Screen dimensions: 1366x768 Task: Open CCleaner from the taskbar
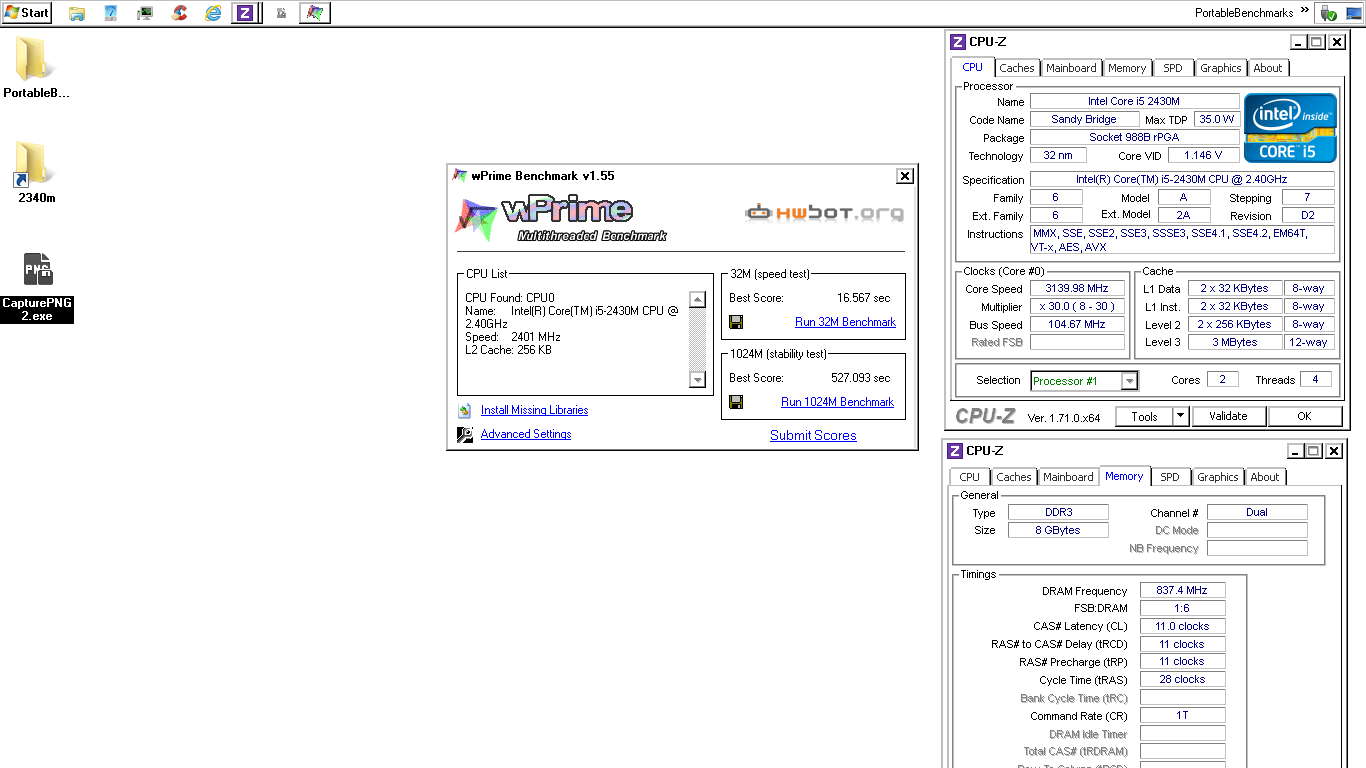point(179,13)
